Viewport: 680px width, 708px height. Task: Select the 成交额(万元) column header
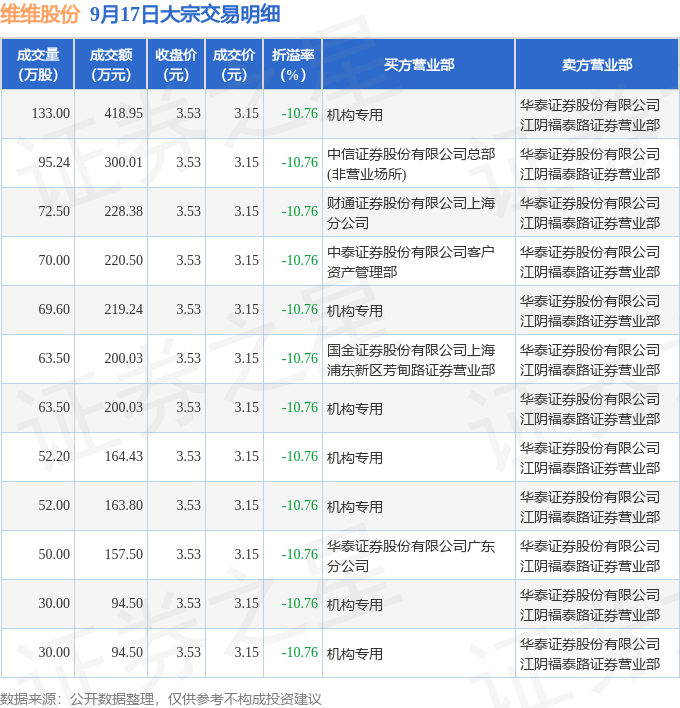(111, 65)
